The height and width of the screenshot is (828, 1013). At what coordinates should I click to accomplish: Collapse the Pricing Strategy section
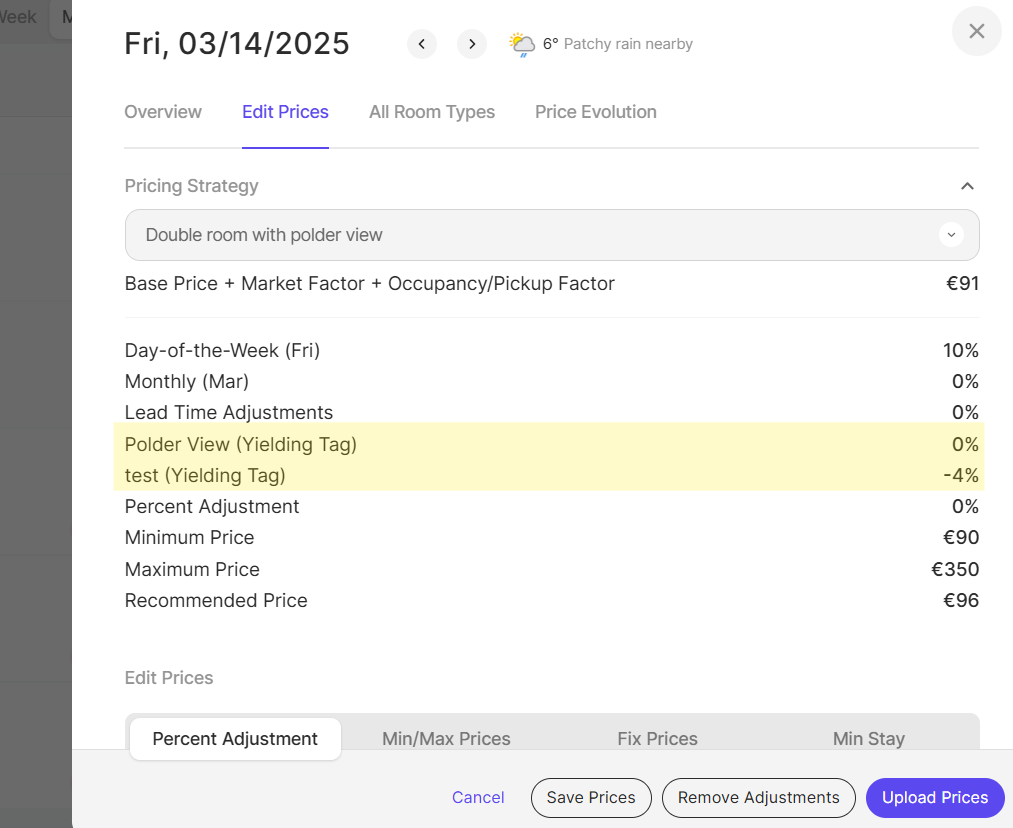(967, 186)
